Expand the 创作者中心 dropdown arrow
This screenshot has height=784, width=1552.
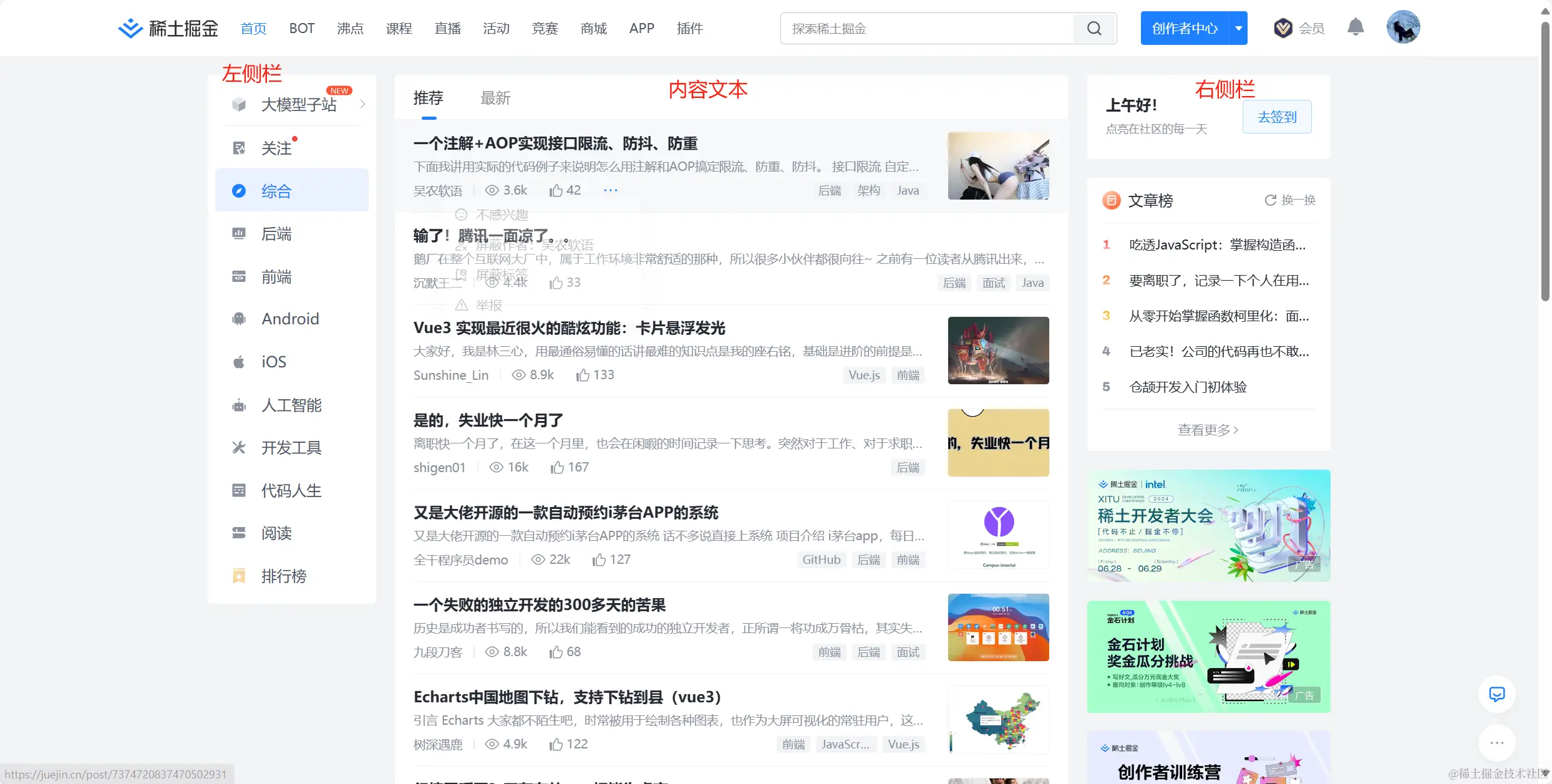click(x=1238, y=28)
